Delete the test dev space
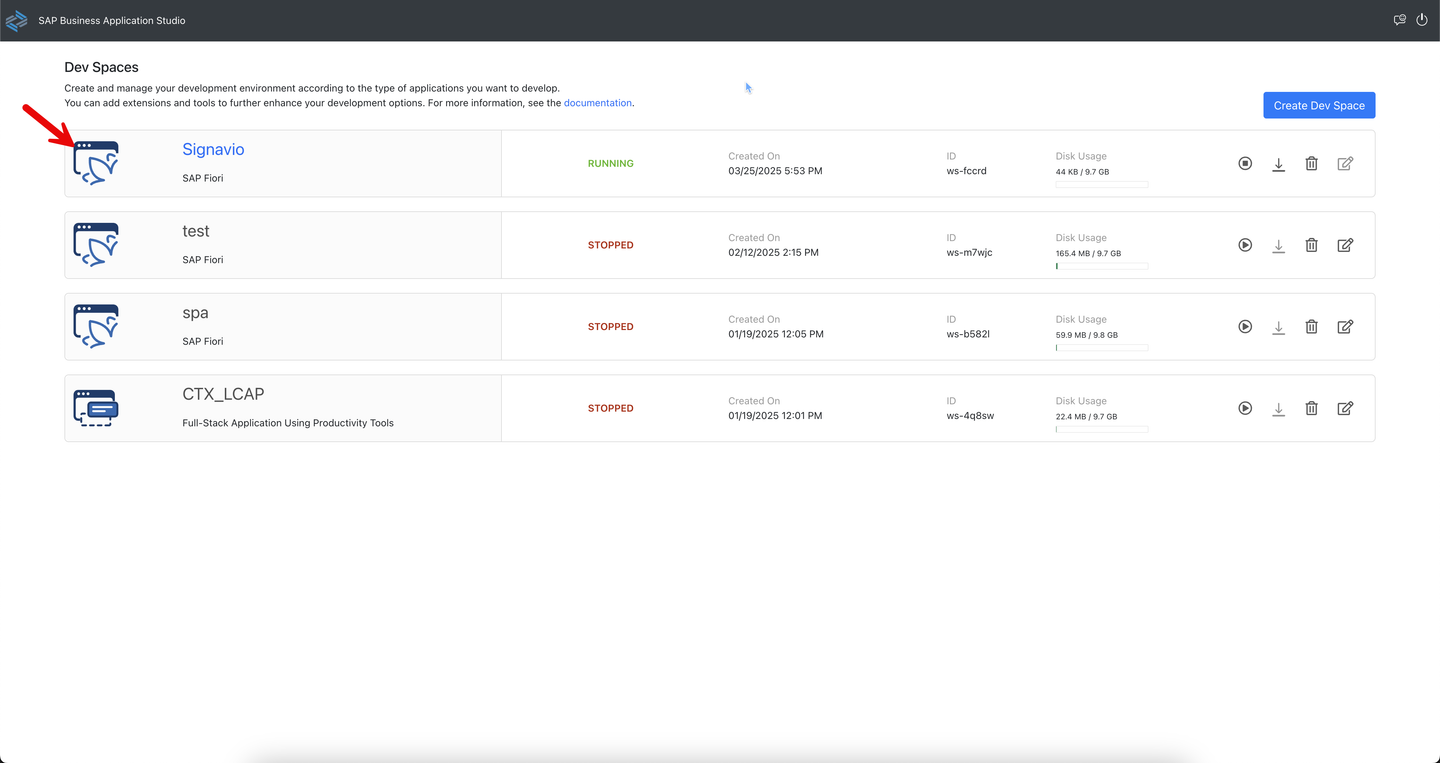 coord(1311,245)
